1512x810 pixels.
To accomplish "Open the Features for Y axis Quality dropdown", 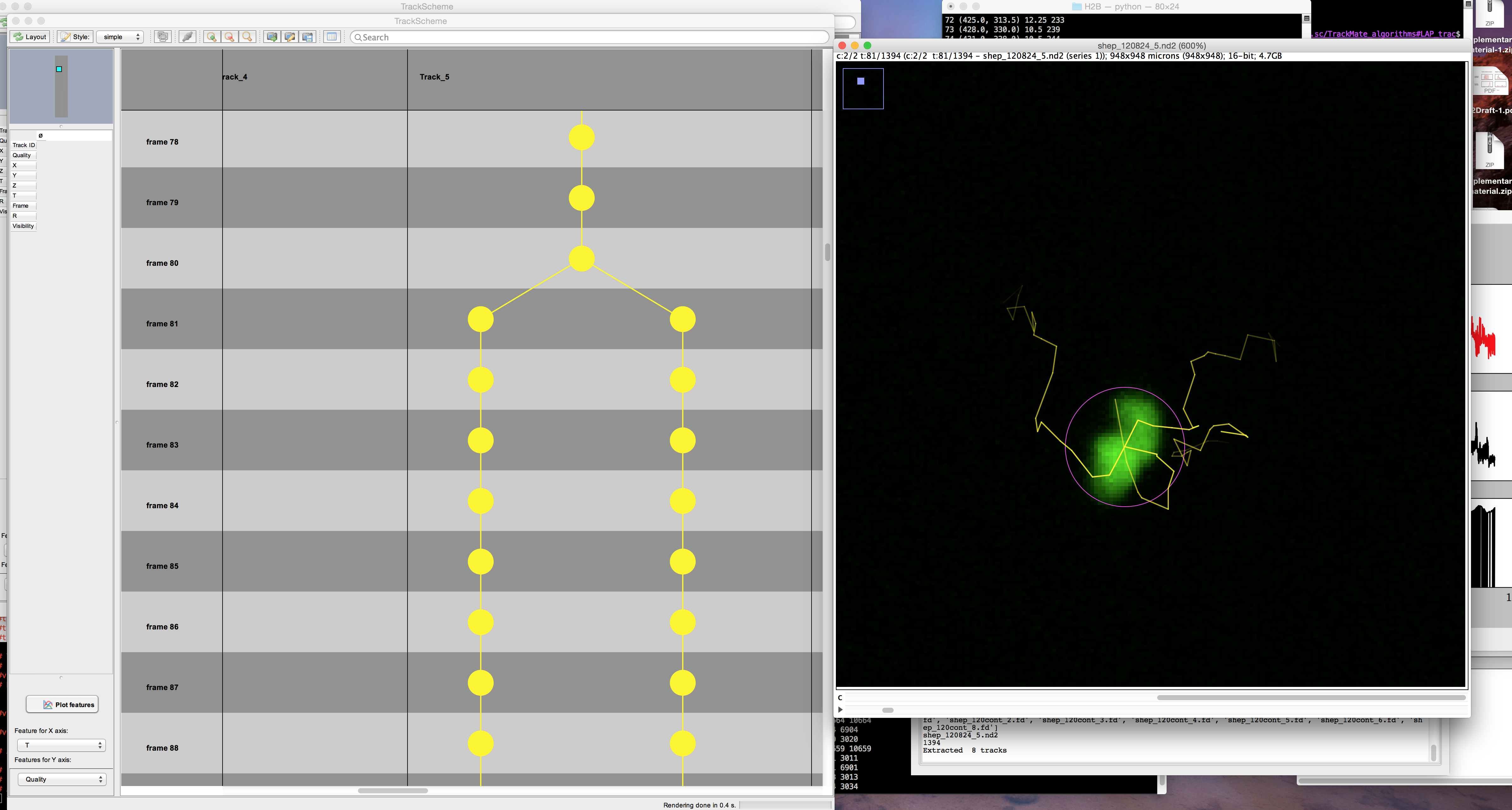I will coord(61,779).
